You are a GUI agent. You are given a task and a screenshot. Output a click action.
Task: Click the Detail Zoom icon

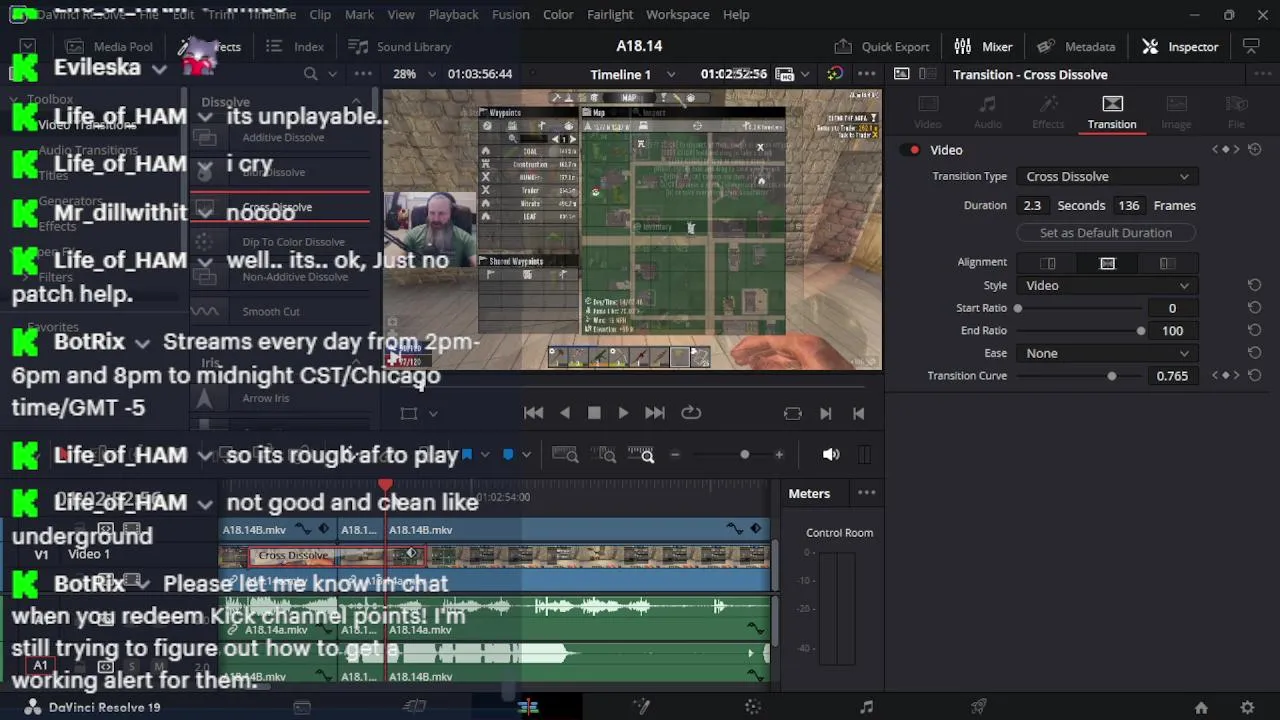[x=604, y=455]
